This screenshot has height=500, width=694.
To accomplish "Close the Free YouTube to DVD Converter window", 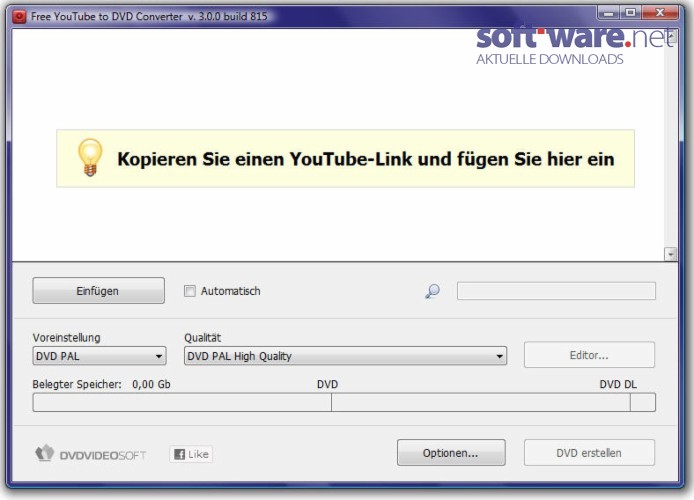I will (660, 13).
